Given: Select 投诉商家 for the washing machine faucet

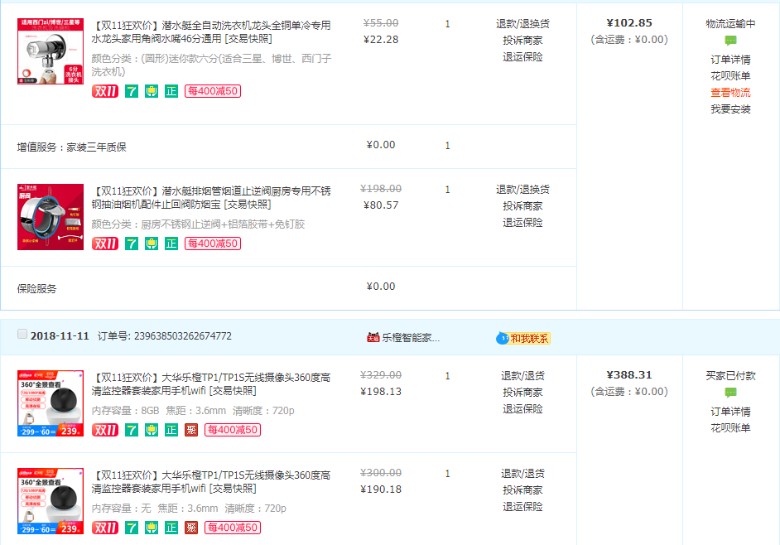Looking at the screenshot, I should [522, 41].
